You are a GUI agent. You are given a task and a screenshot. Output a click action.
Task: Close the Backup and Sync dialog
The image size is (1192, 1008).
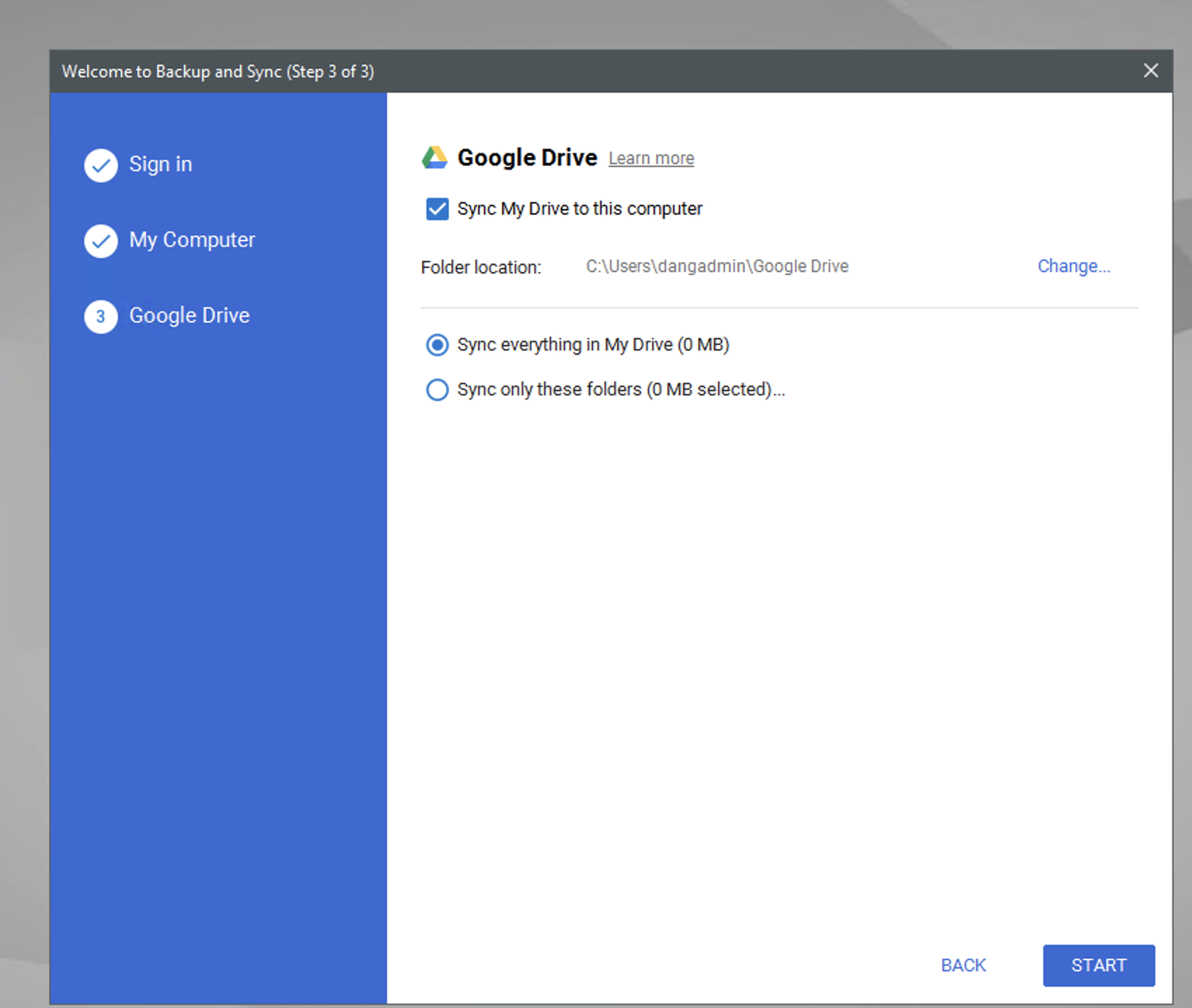(1151, 71)
